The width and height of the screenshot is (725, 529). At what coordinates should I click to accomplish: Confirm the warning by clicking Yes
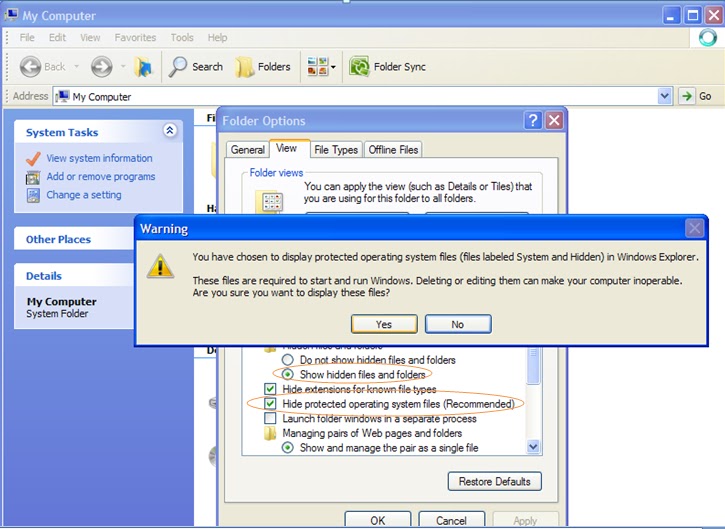(x=384, y=324)
